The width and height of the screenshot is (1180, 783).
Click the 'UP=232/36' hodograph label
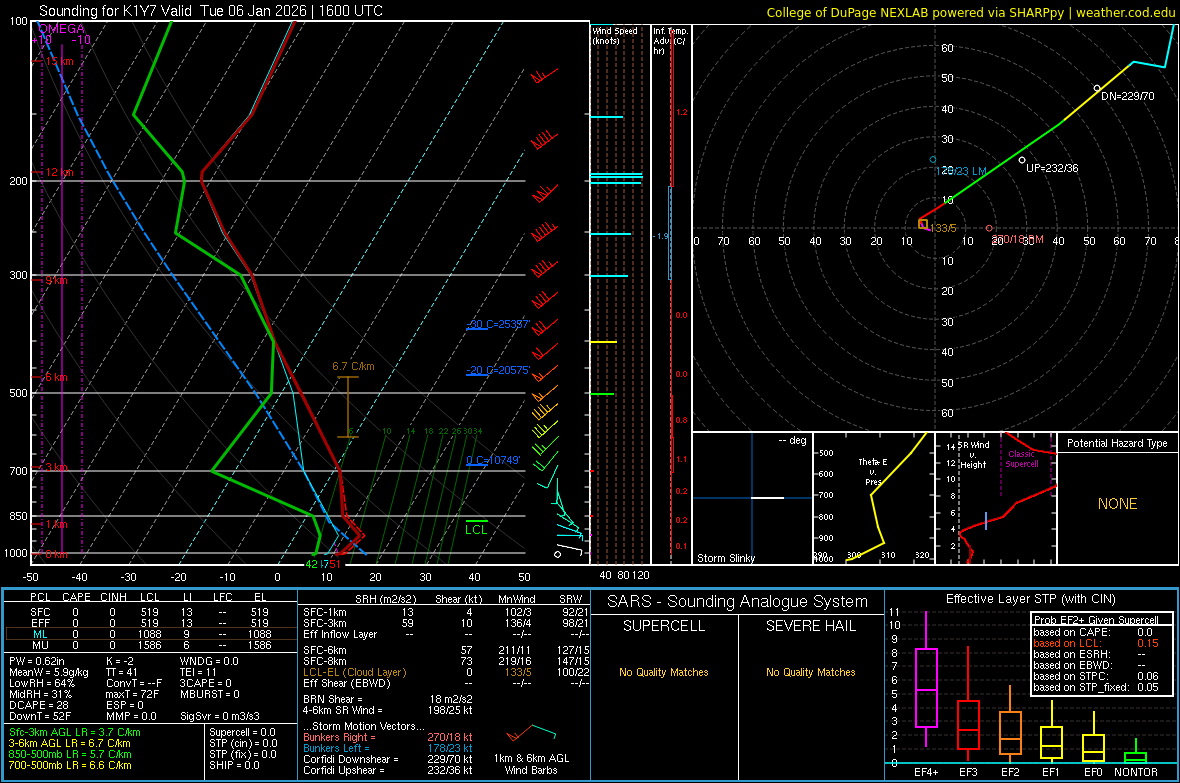1052,168
